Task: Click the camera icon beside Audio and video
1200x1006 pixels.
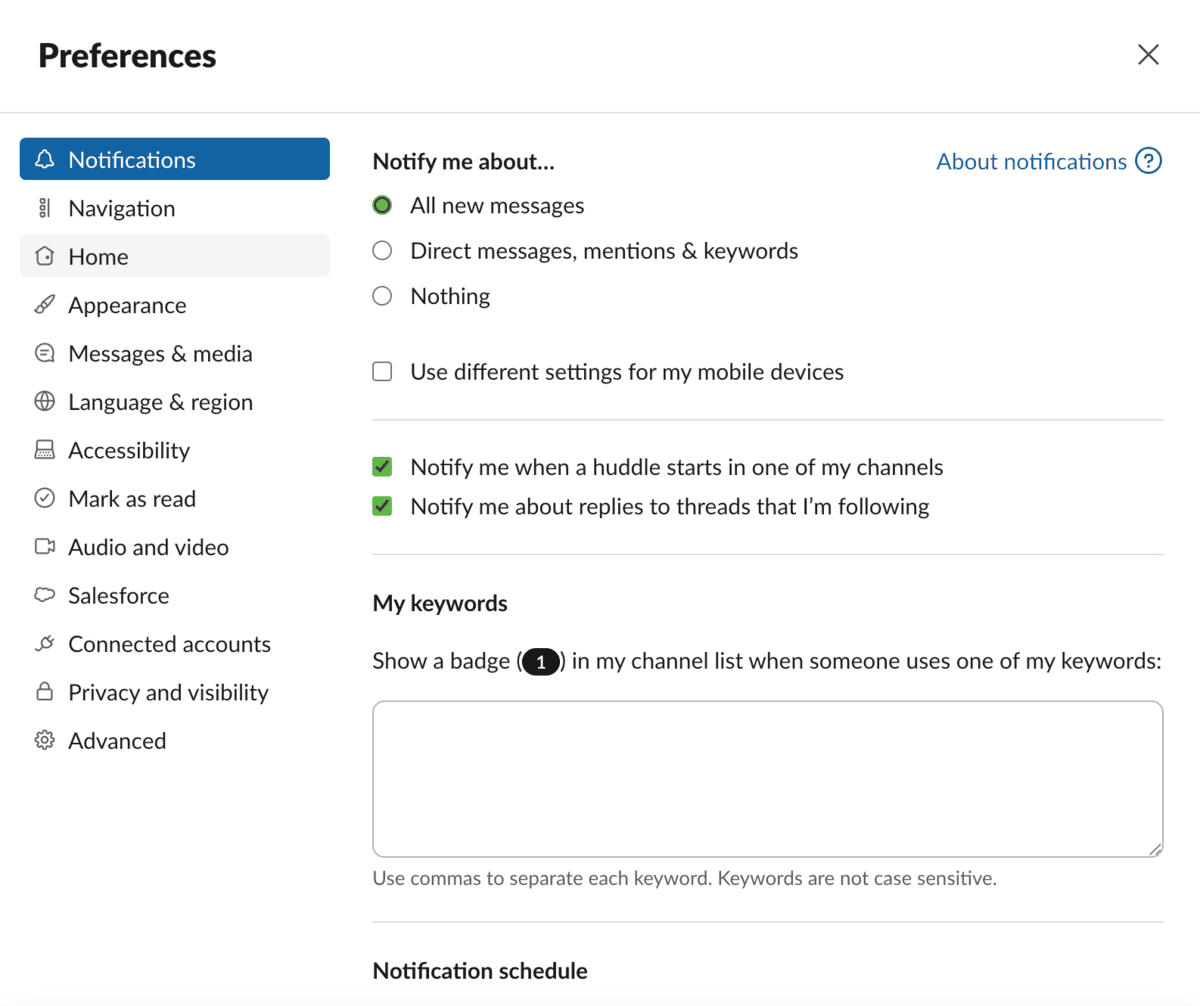Action: click(x=44, y=546)
